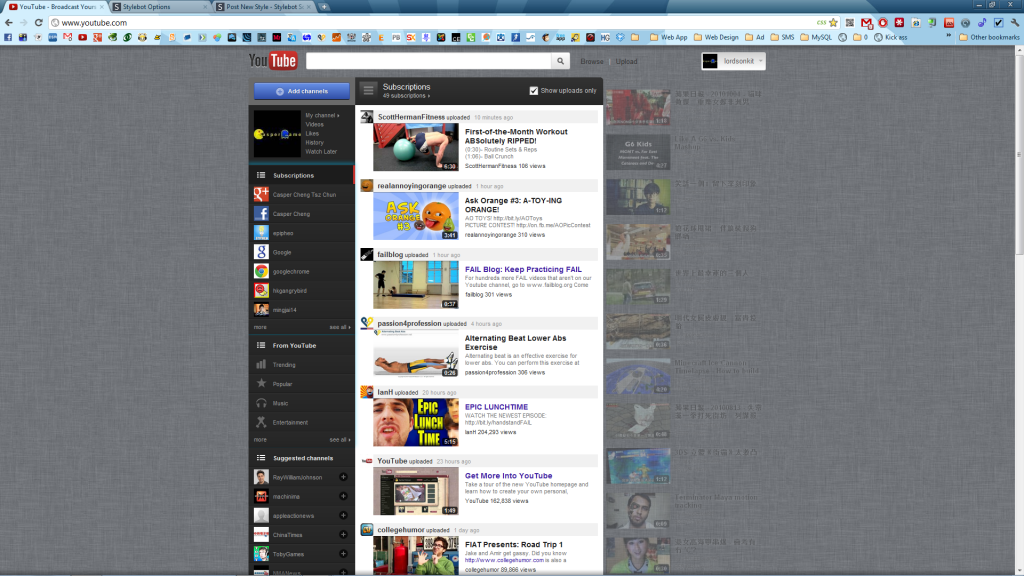This screenshot has height=576, width=1024.
Task: Click the Trending icon in sidebar
Action: (261, 364)
